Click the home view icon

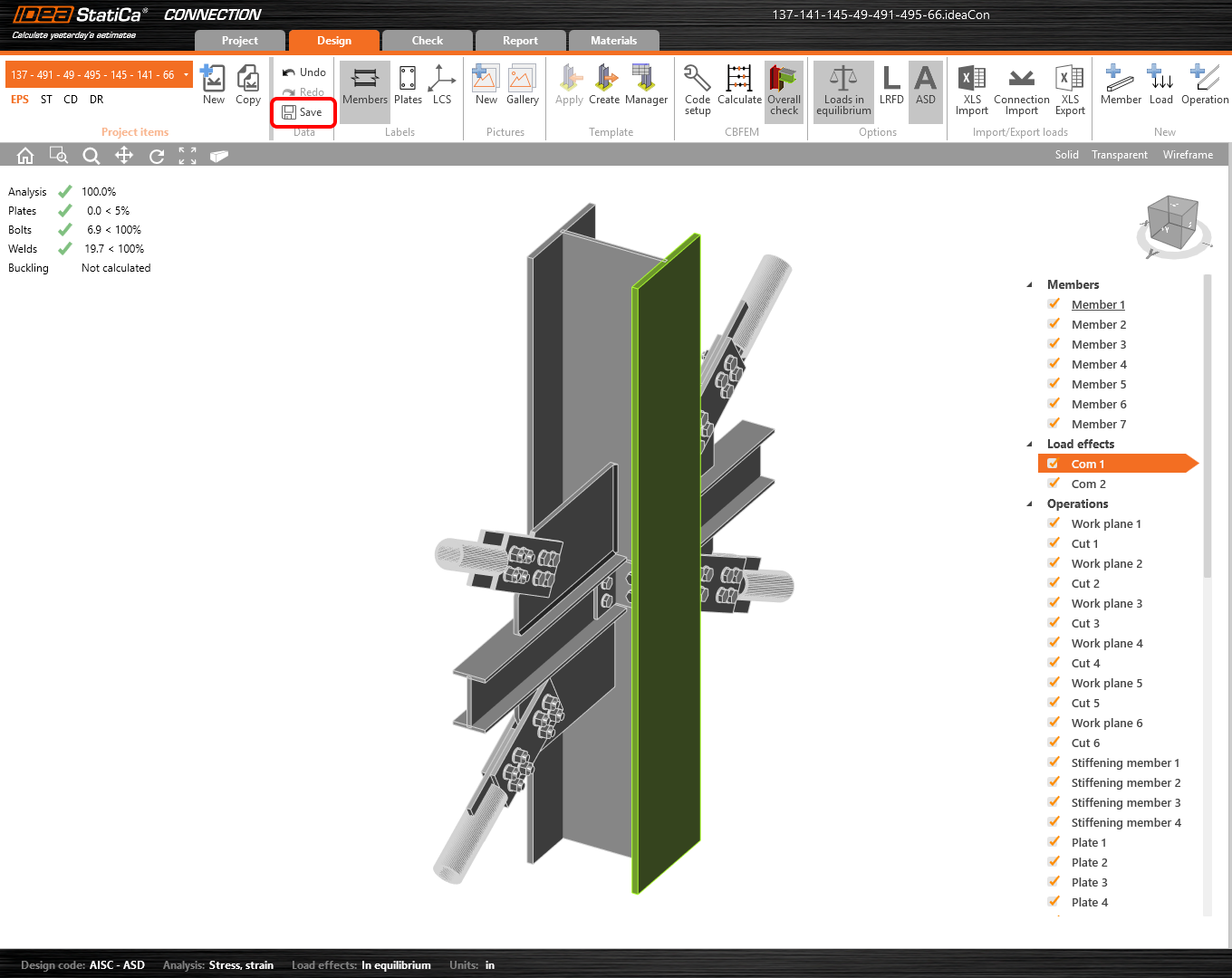coord(25,156)
